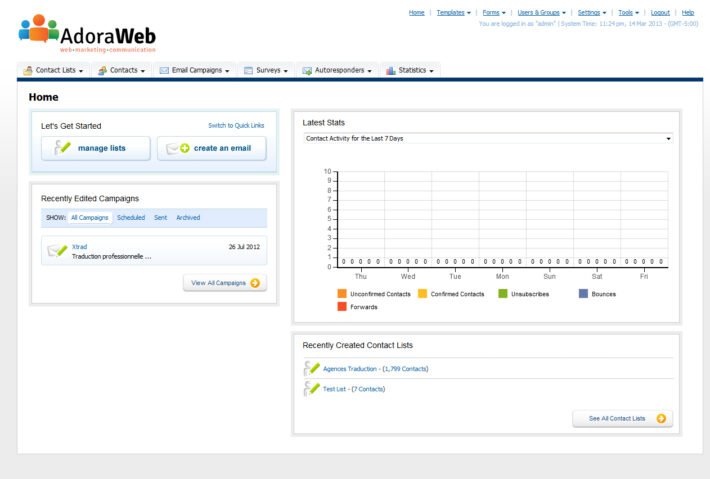
Task: Click the Xtrad campaign envelope icon
Action: [x=56, y=251]
